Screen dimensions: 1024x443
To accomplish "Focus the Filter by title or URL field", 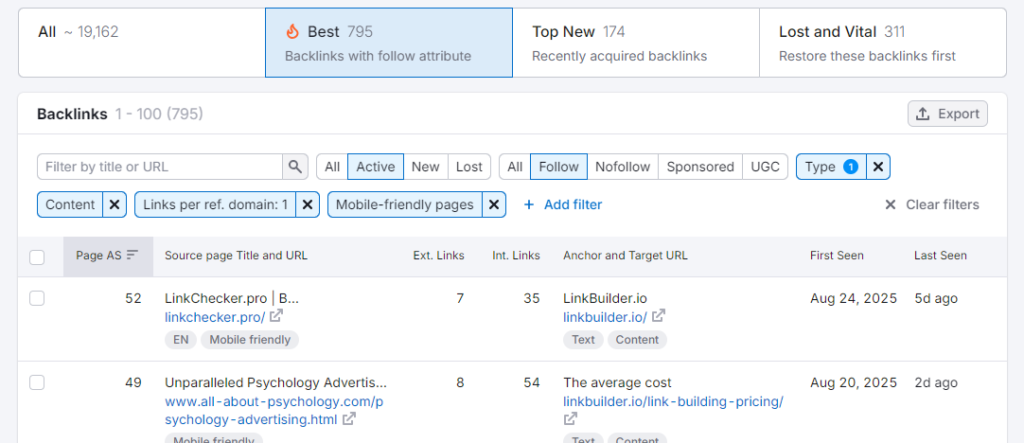I will point(160,167).
